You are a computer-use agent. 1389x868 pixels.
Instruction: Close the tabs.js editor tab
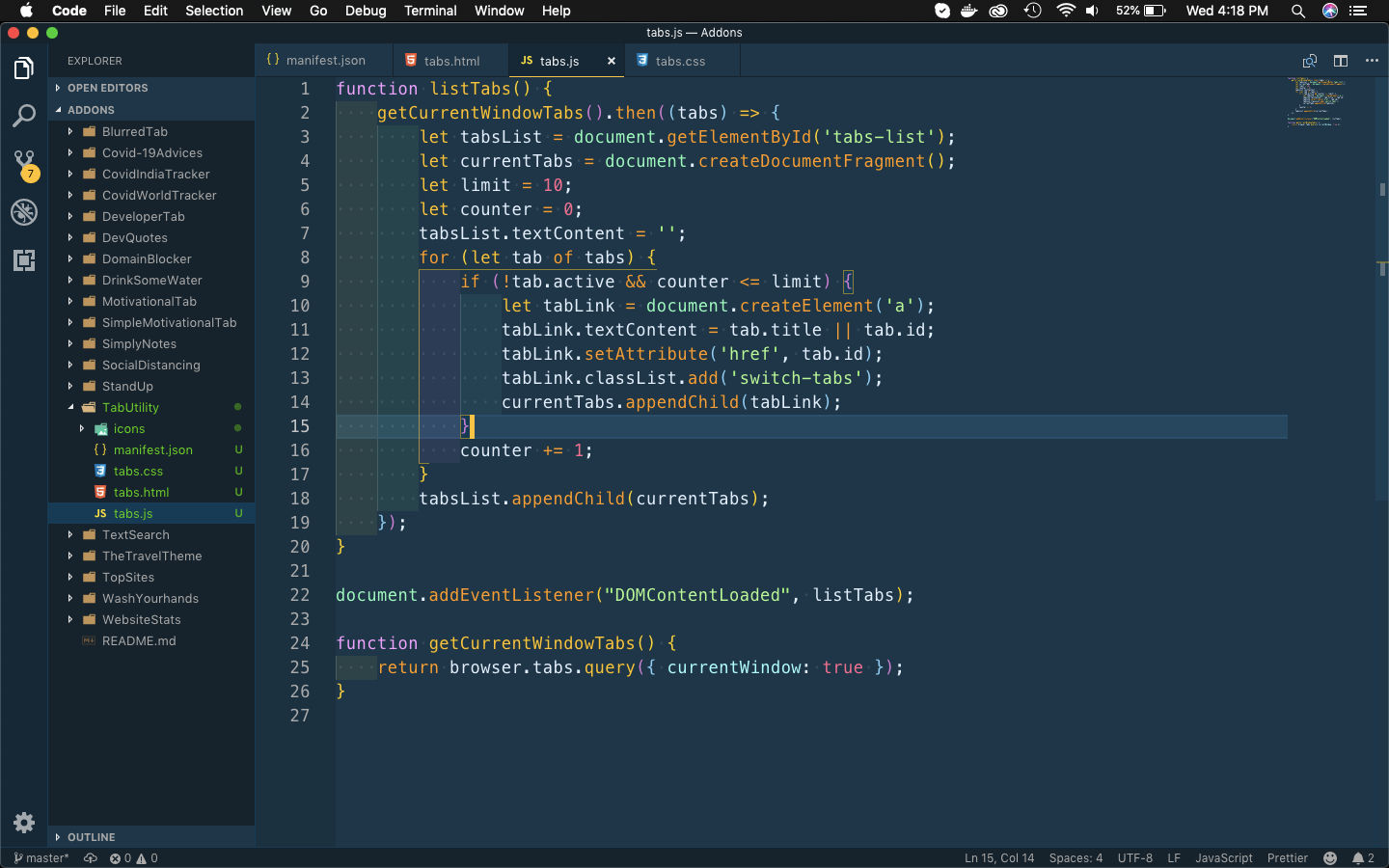click(x=612, y=61)
